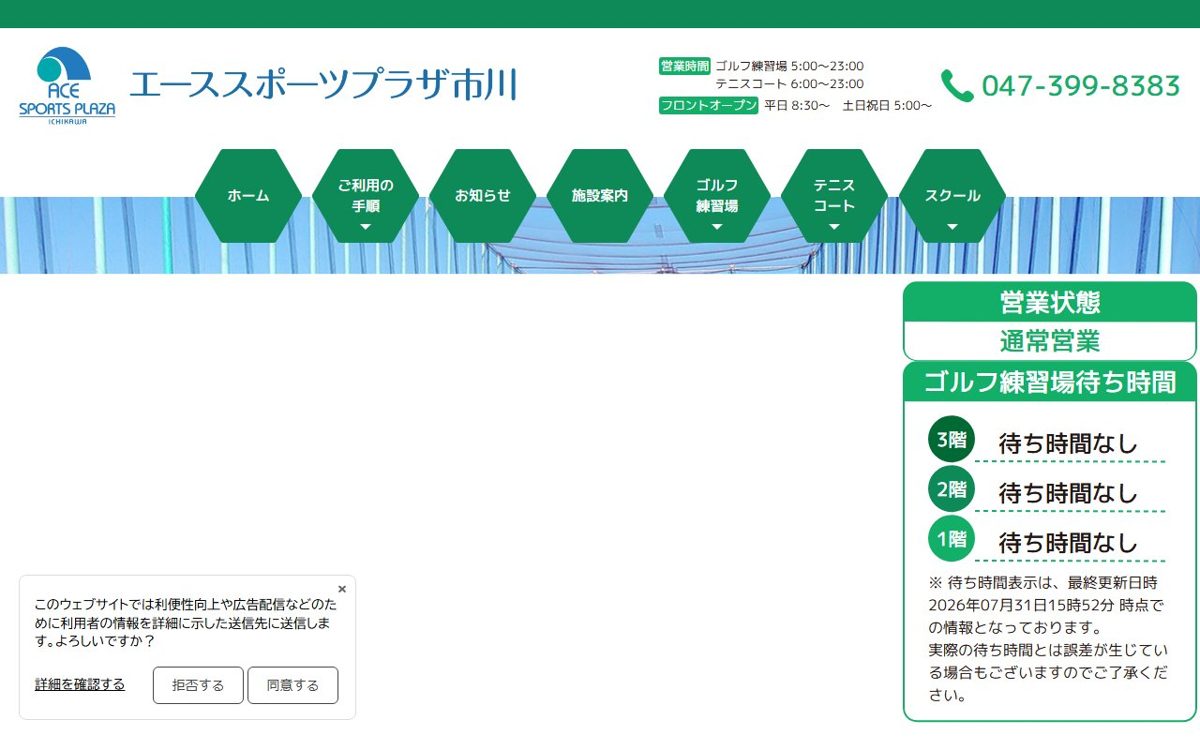
Task: Click the 3階 floor badge
Action: pos(951,439)
